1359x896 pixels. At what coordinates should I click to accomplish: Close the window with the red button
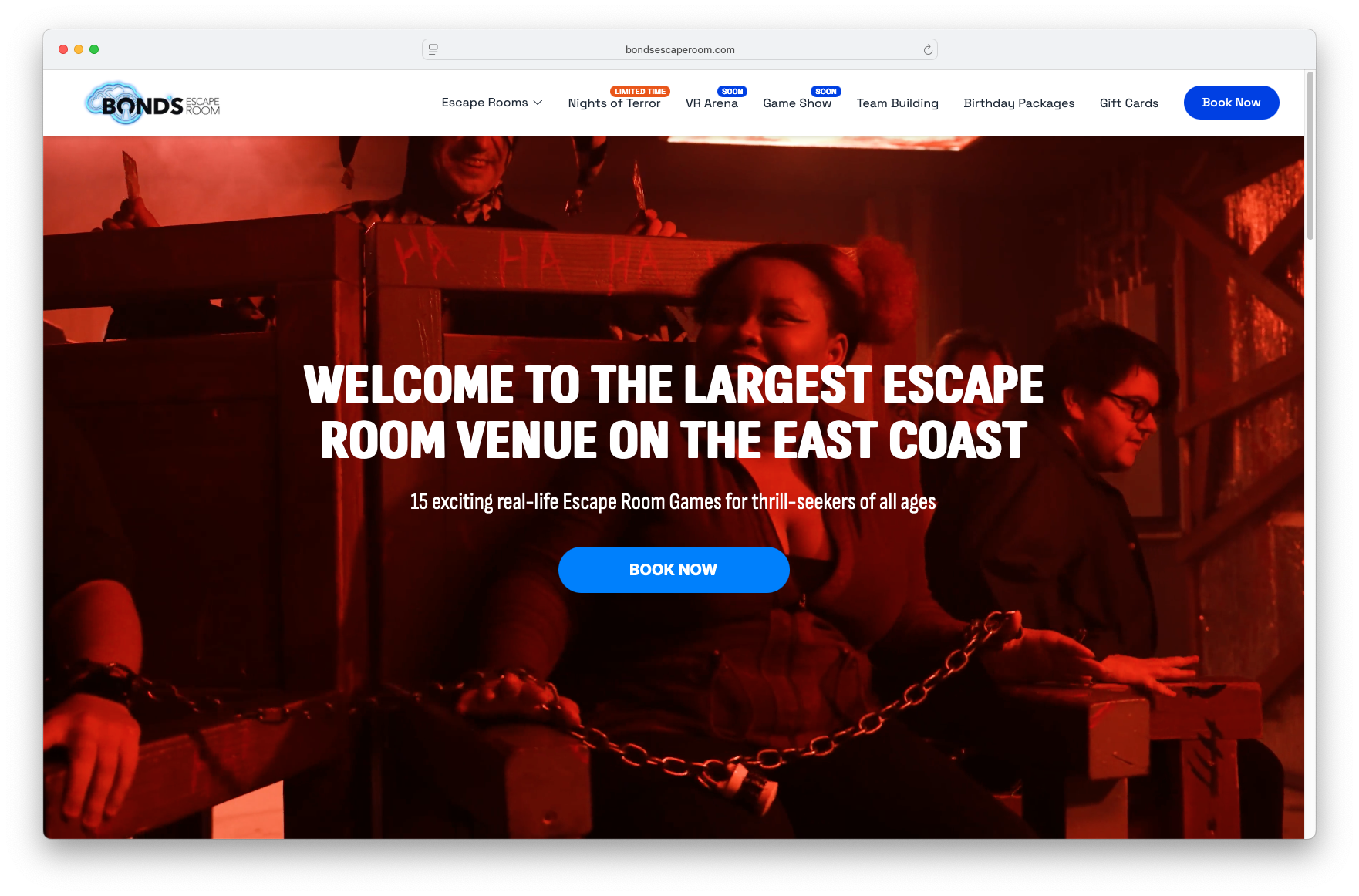pos(63,49)
